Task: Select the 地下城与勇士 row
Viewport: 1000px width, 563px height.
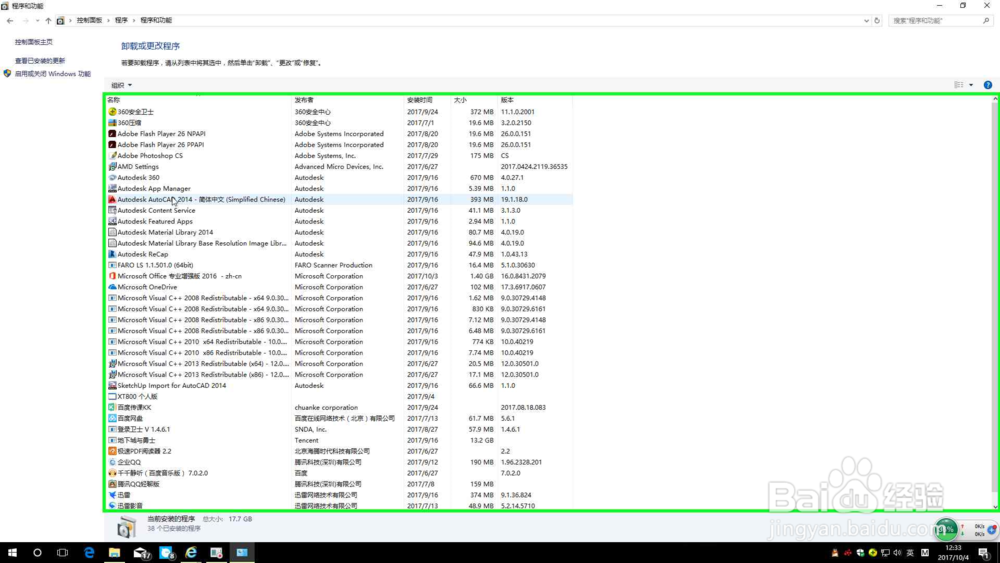Action: click(x=339, y=441)
